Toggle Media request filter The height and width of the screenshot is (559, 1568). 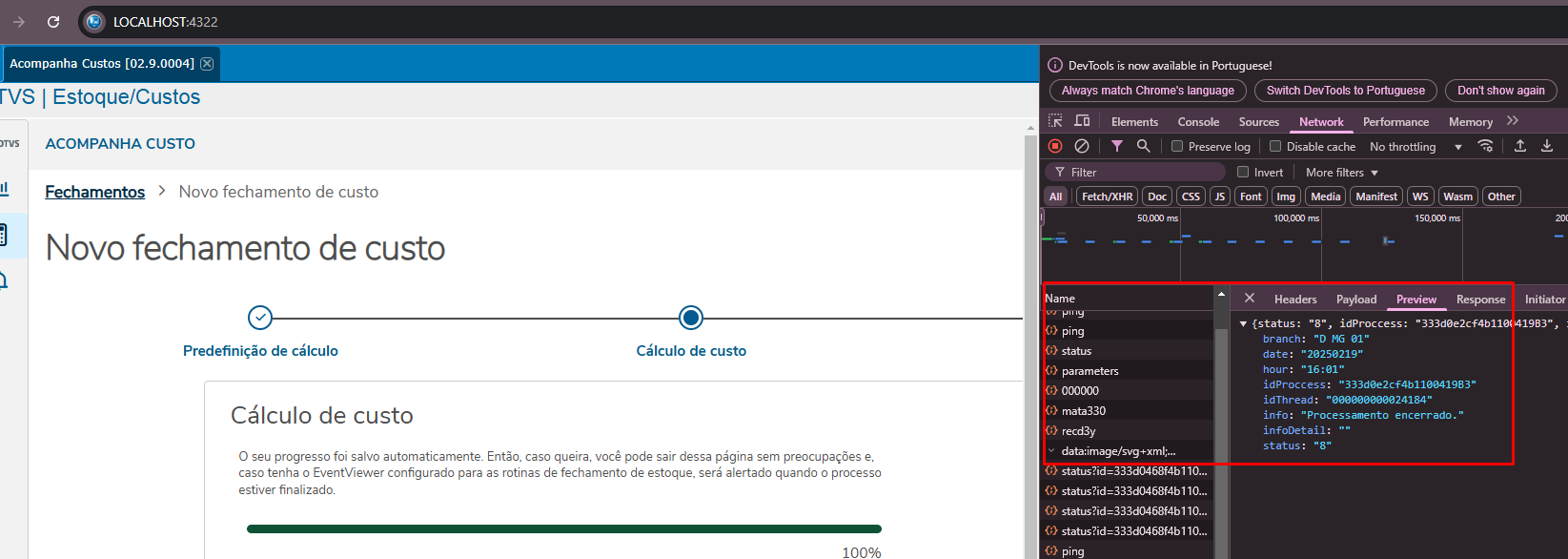click(x=1326, y=197)
